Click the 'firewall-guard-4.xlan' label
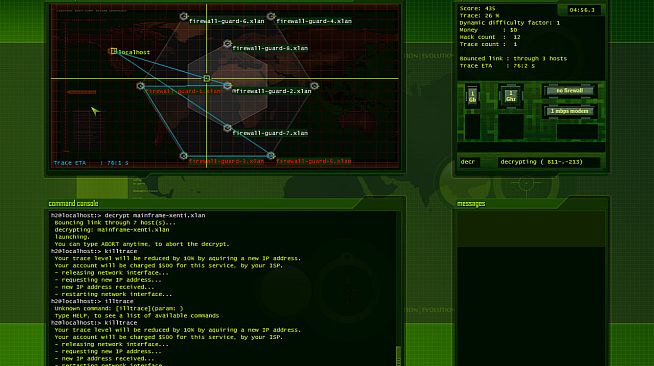654x366 pixels. pos(314,21)
